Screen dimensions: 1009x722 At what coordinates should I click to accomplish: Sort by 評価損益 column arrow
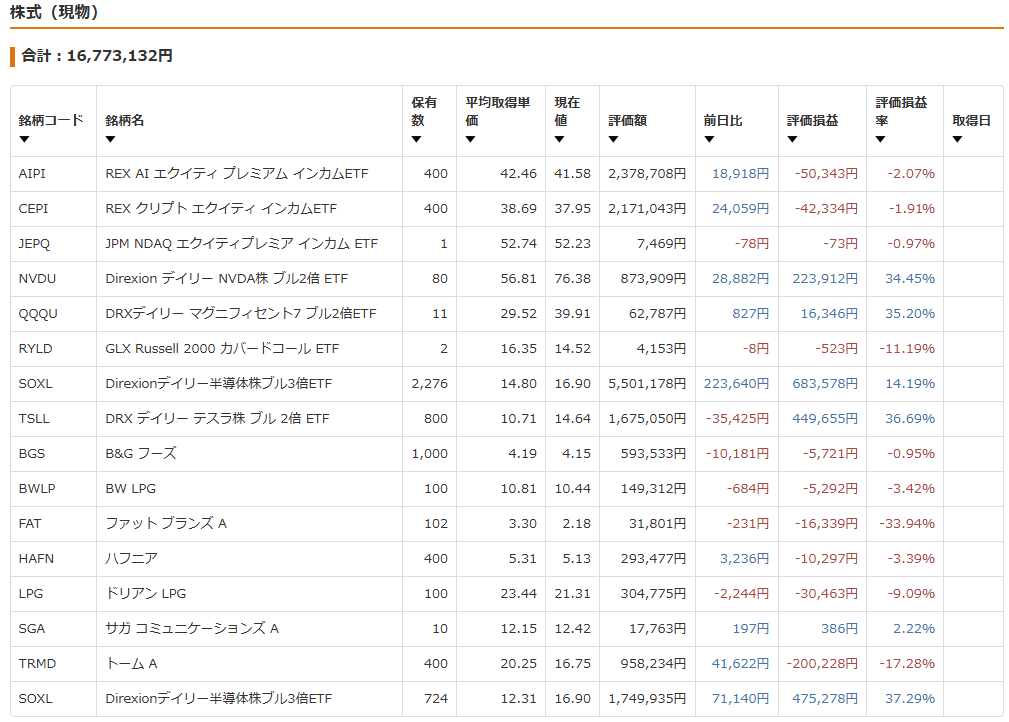point(792,139)
